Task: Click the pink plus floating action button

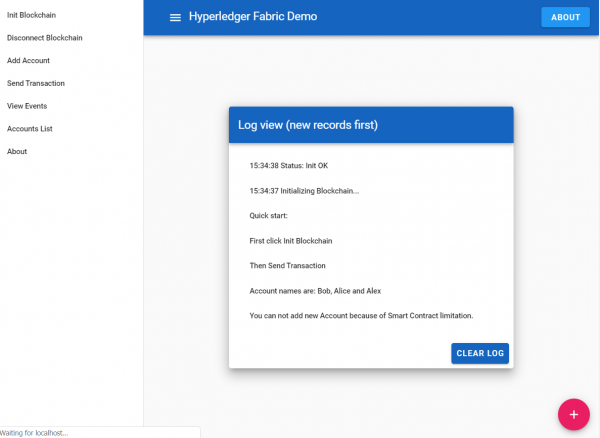Action: click(573, 413)
